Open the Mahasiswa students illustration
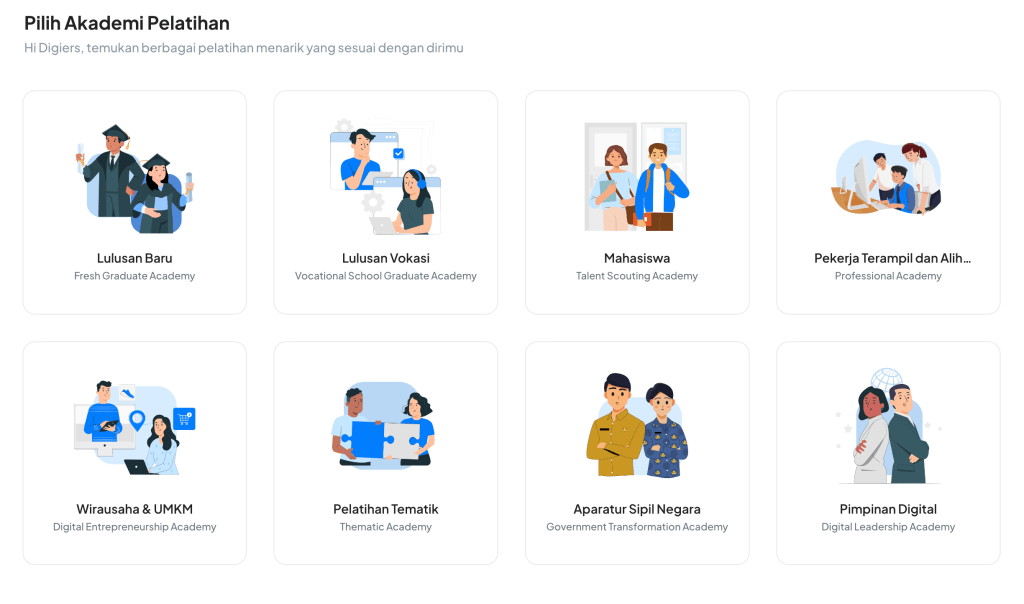Image resolution: width=1024 pixels, height=604 pixels. [637, 177]
